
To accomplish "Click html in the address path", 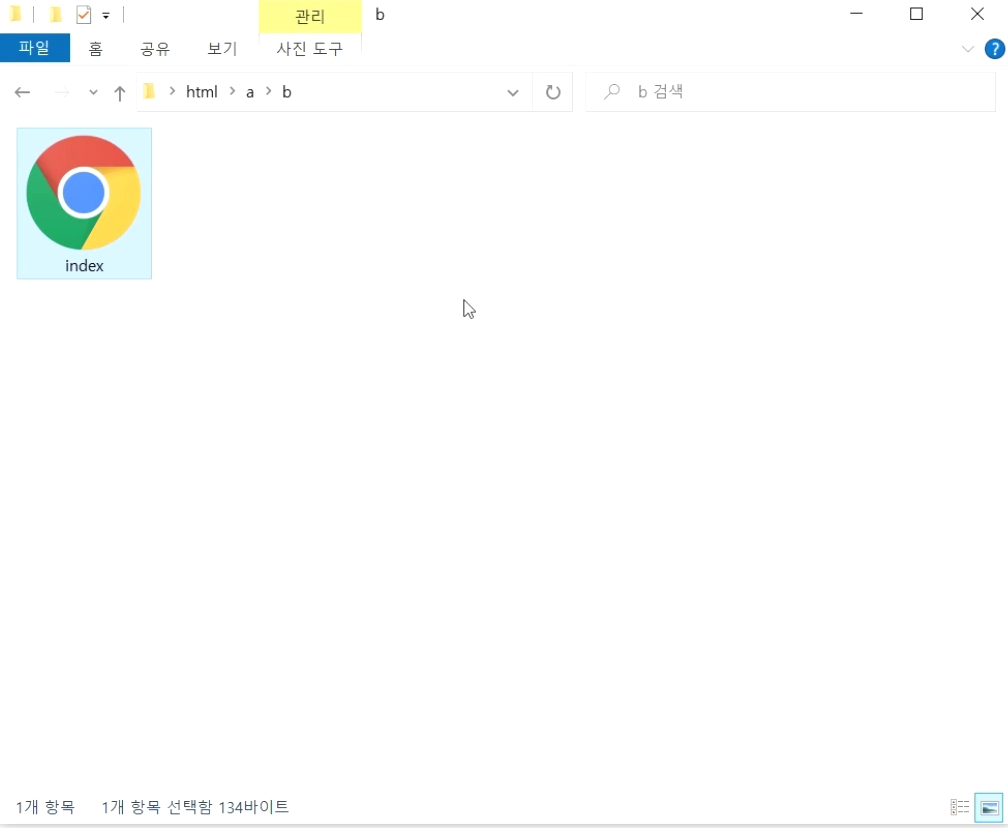I will (202, 93).
